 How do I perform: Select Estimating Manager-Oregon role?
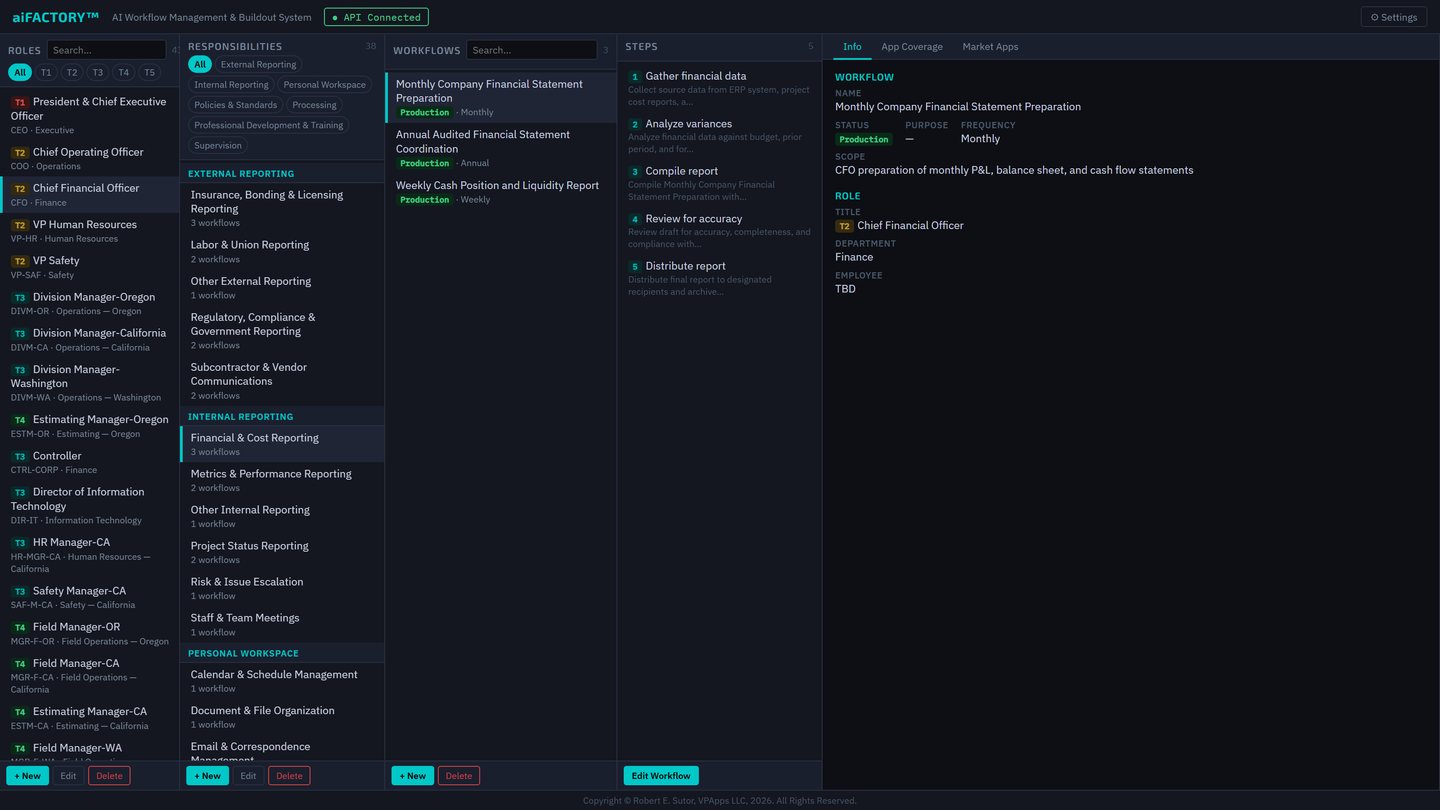click(x=90, y=426)
